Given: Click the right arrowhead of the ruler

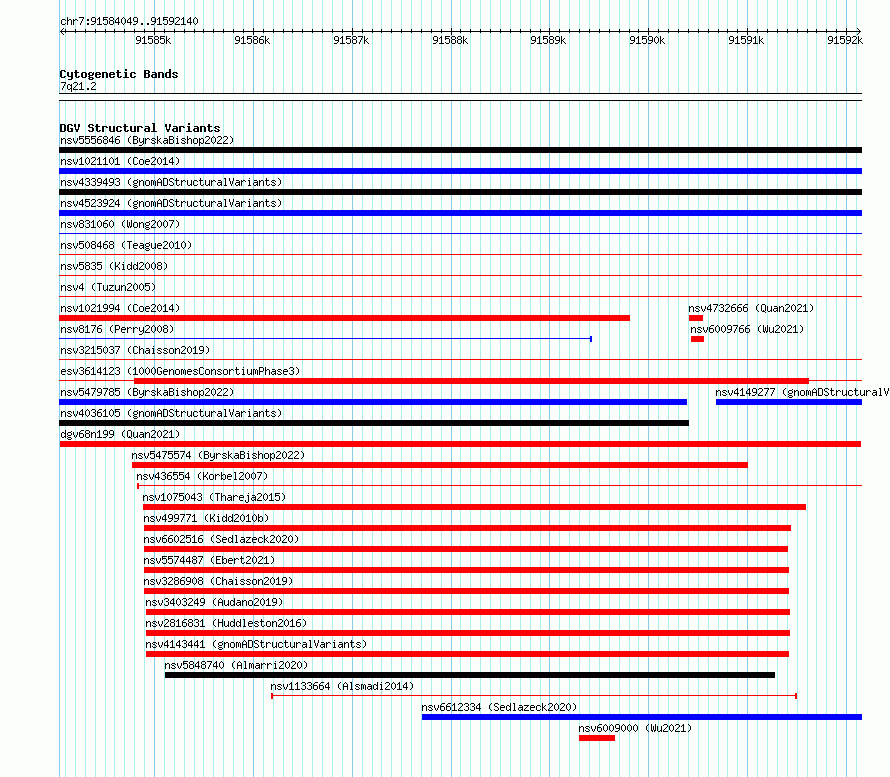Looking at the screenshot, I should pyautogui.click(x=859, y=31).
